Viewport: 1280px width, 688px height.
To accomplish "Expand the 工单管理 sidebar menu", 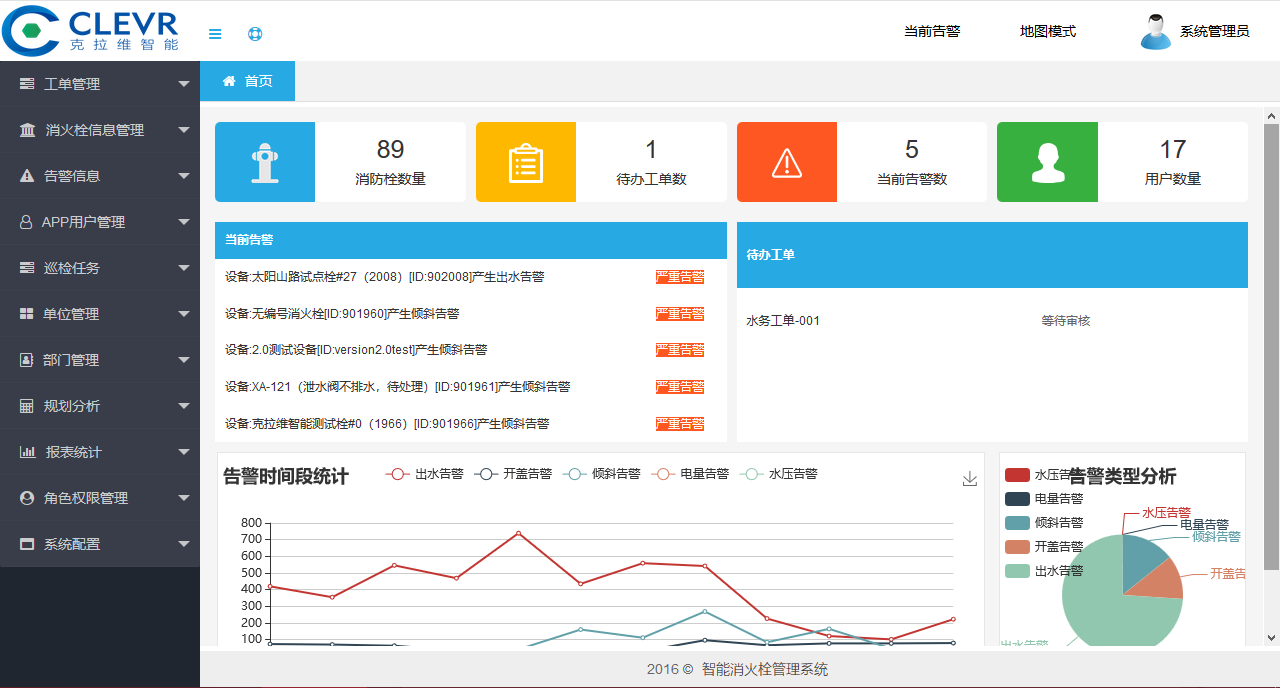I will 100,84.
